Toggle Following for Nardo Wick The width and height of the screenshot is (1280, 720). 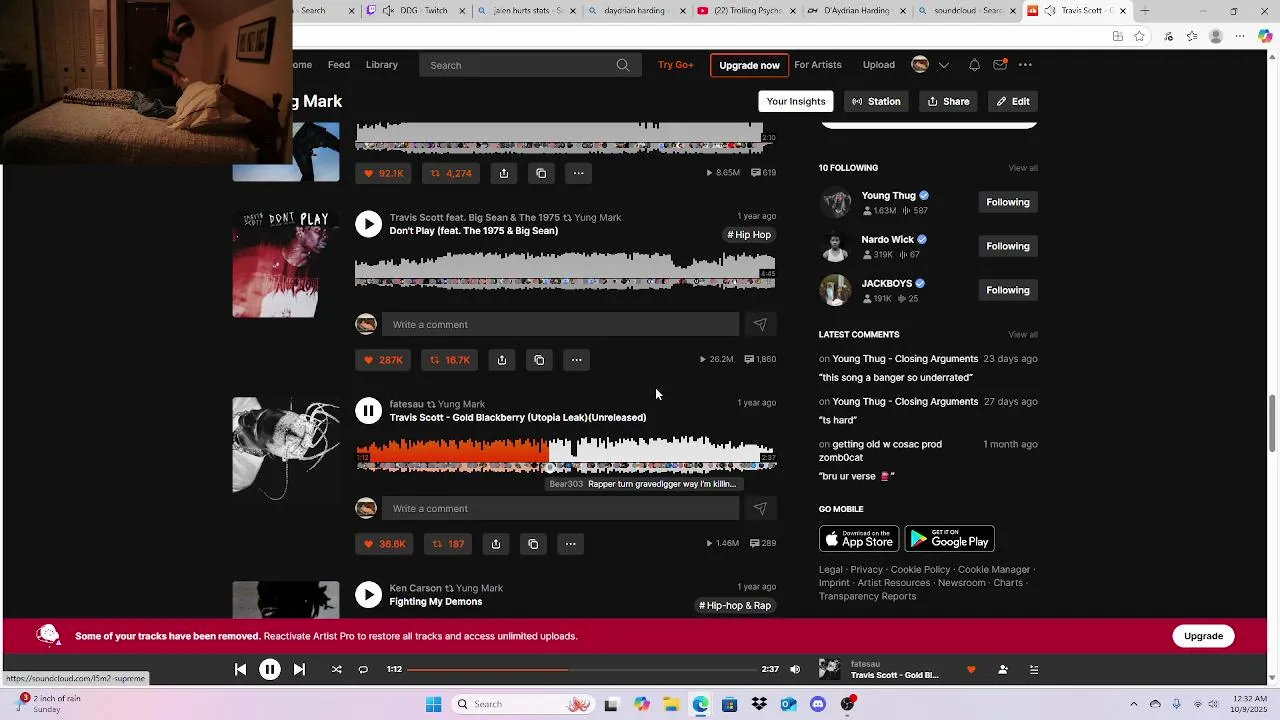(x=1007, y=246)
